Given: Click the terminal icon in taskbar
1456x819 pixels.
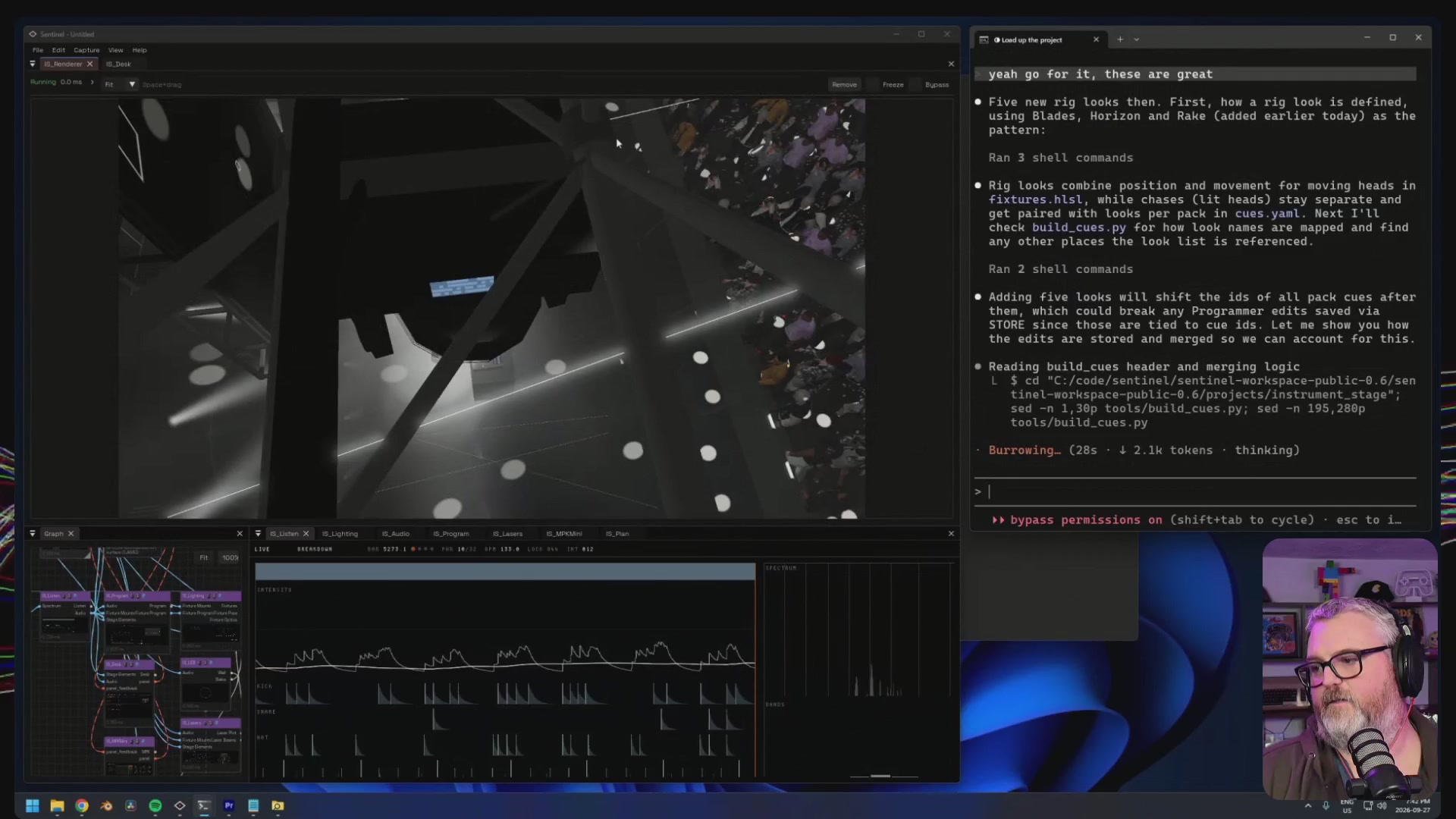Looking at the screenshot, I should click(204, 805).
